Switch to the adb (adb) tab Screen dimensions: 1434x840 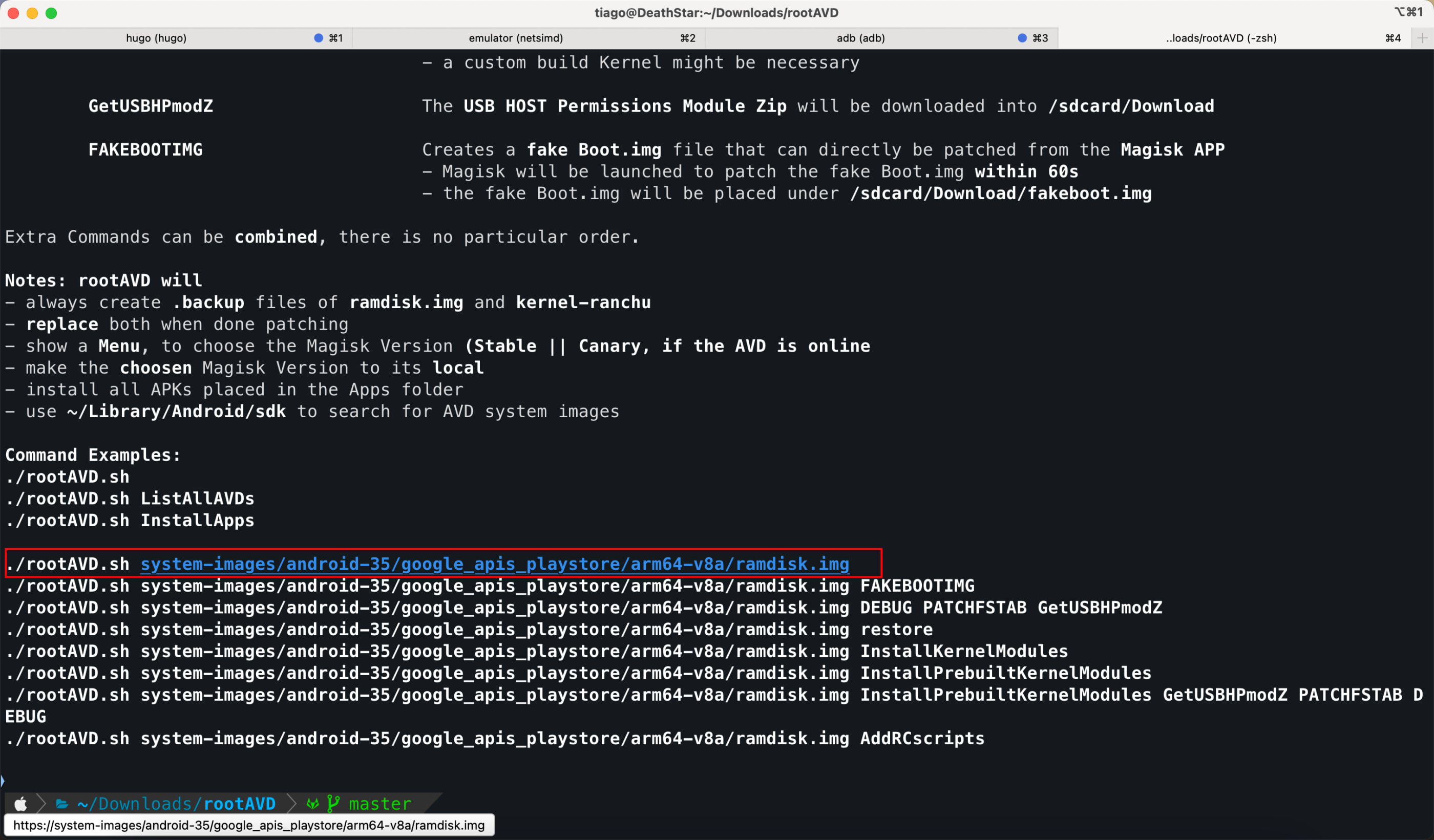(860, 38)
